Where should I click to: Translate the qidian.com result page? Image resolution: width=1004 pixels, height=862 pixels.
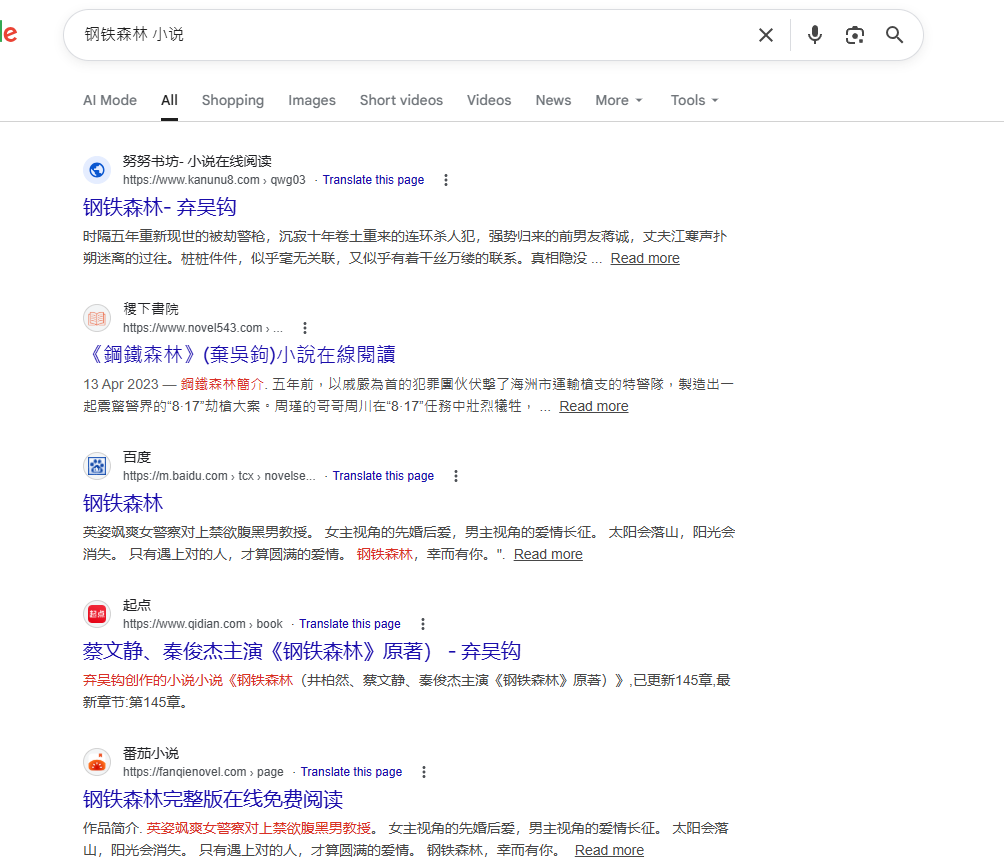click(350, 624)
